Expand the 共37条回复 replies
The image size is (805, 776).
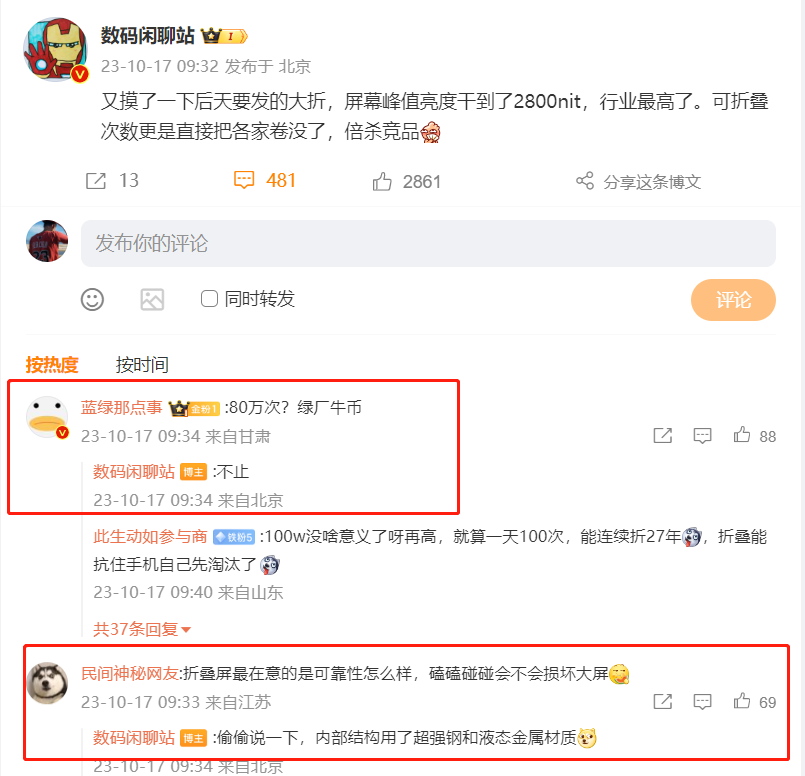[x=142, y=629]
